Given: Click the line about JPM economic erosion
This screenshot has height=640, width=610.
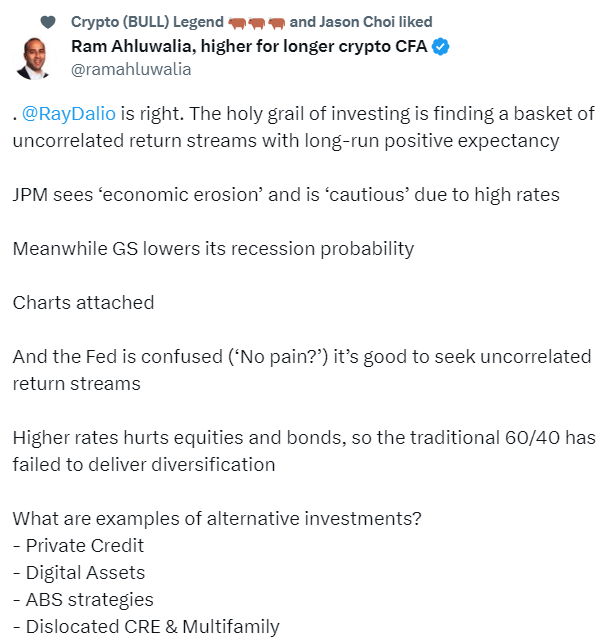Looking at the screenshot, I should click(x=286, y=195).
